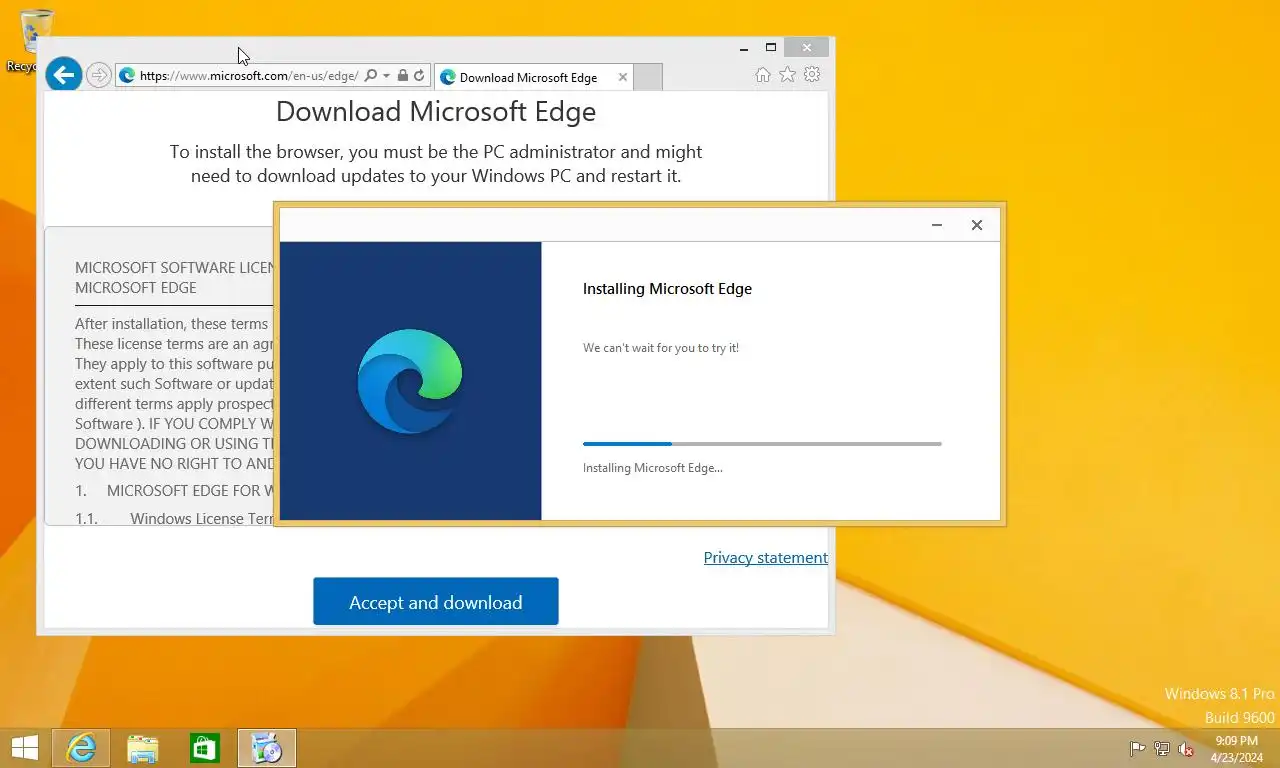Screen dimensions: 1280x768
Task: Open Internet Explorer Tools gear
Action: pyautogui.click(x=812, y=75)
